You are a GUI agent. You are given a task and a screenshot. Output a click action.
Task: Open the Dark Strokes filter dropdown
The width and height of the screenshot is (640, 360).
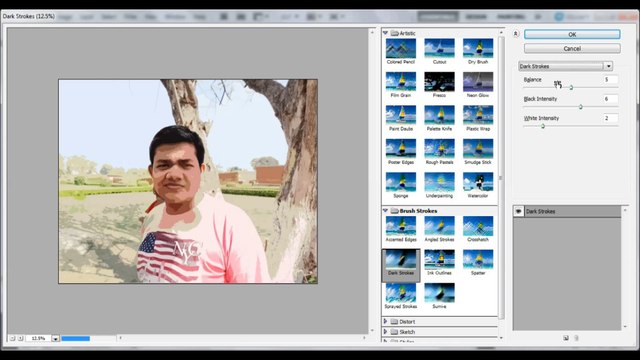click(x=608, y=66)
